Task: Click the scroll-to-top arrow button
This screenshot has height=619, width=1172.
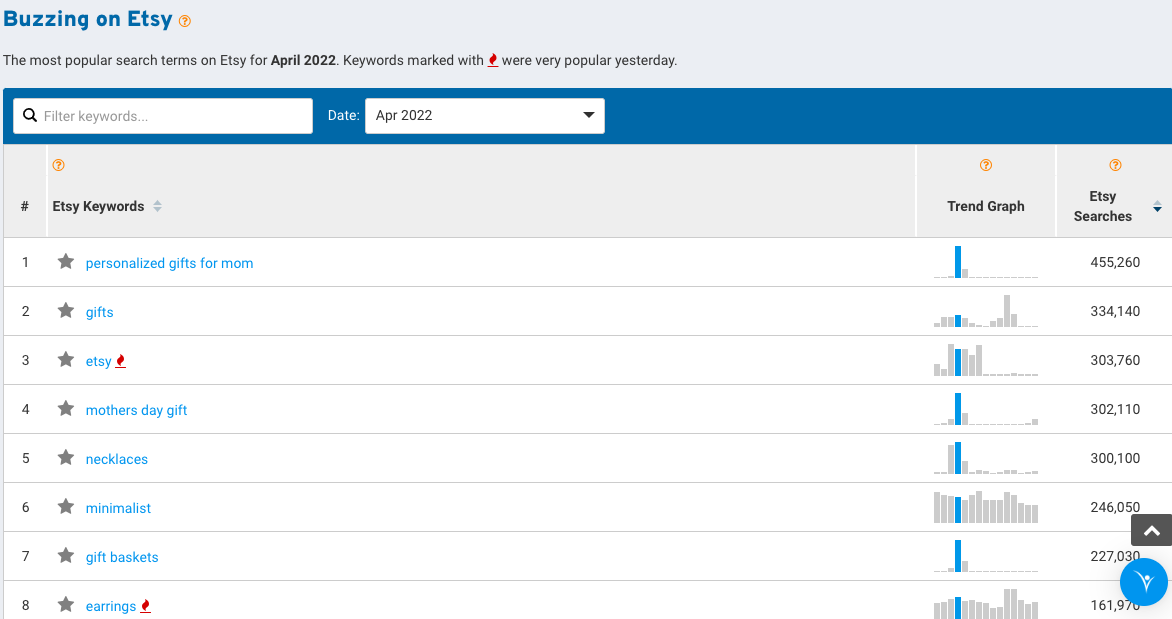Action: 1152,530
